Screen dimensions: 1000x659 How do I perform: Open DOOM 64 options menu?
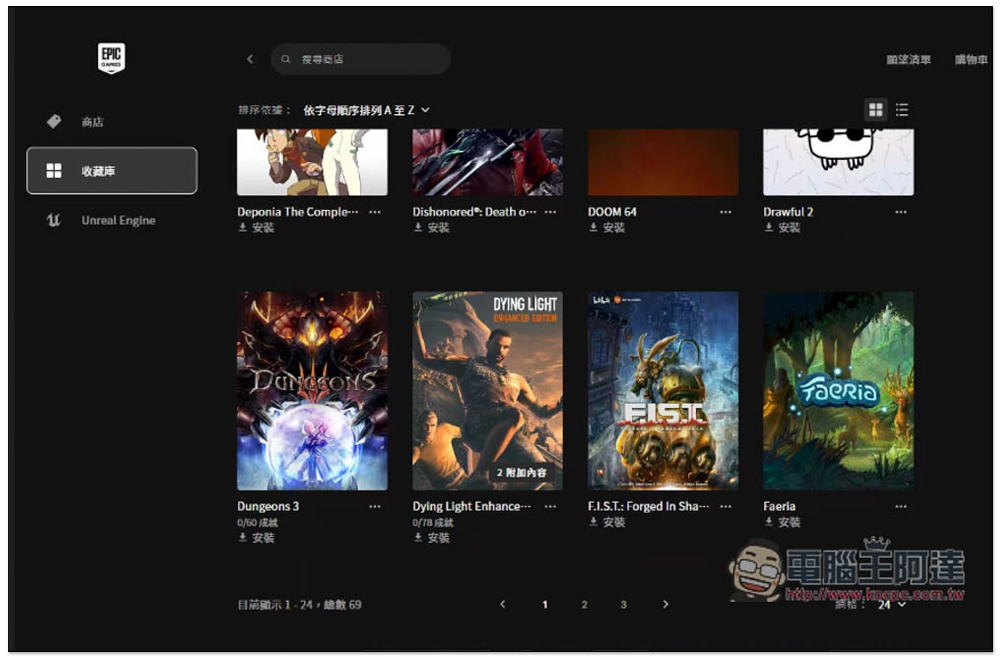pyautogui.click(x=726, y=212)
